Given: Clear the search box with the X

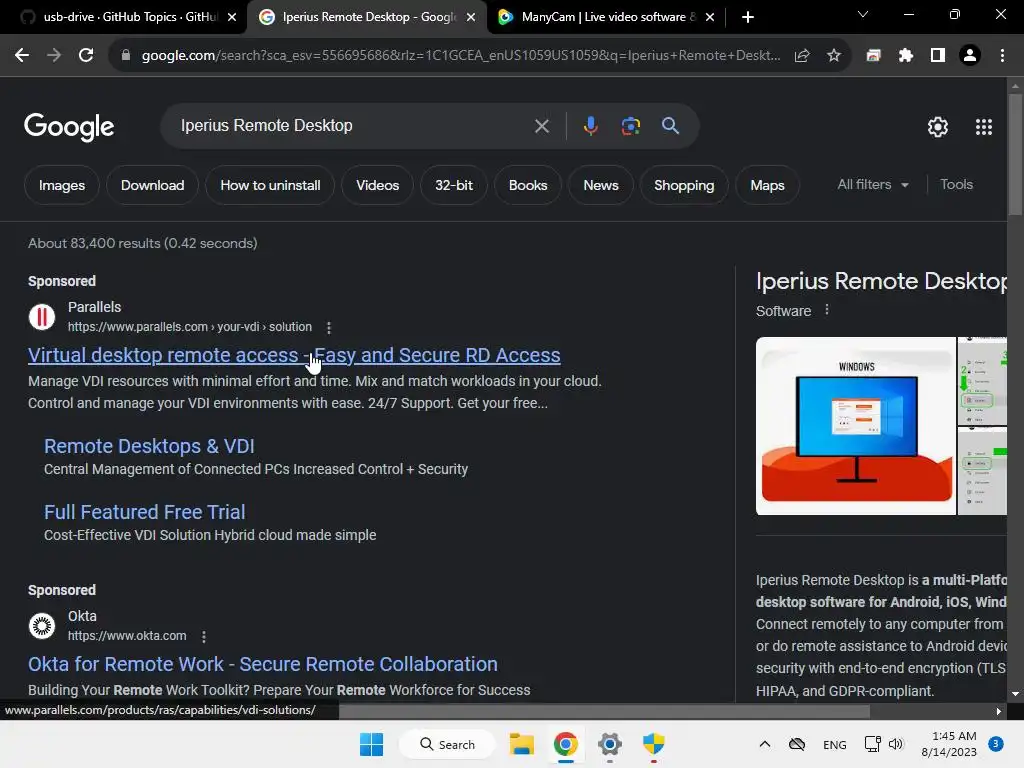Looking at the screenshot, I should pos(541,126).
